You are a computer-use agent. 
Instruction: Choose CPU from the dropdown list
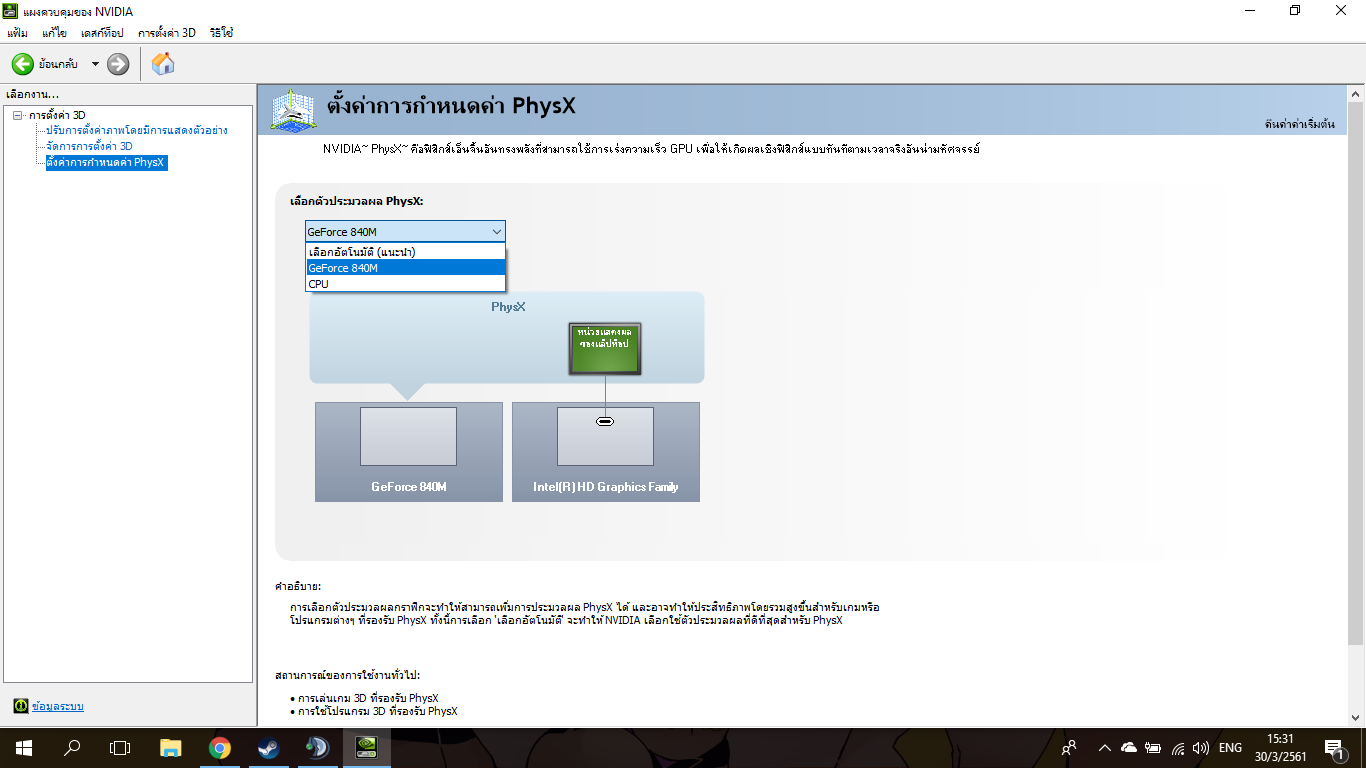point(406,284)
